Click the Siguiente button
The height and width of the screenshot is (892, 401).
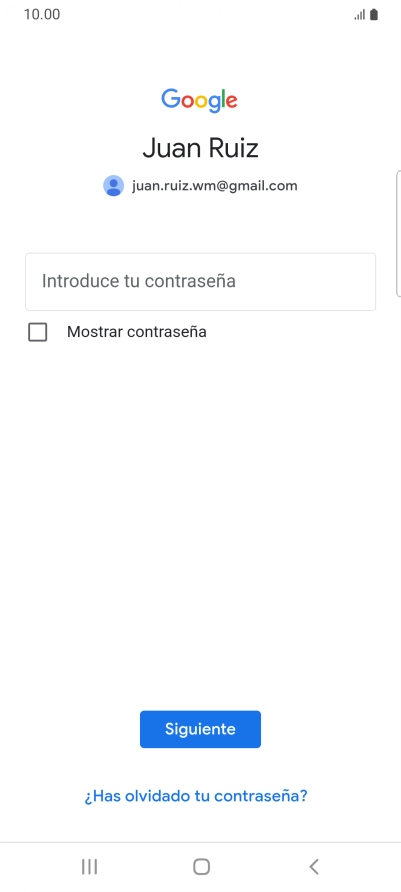200,729
